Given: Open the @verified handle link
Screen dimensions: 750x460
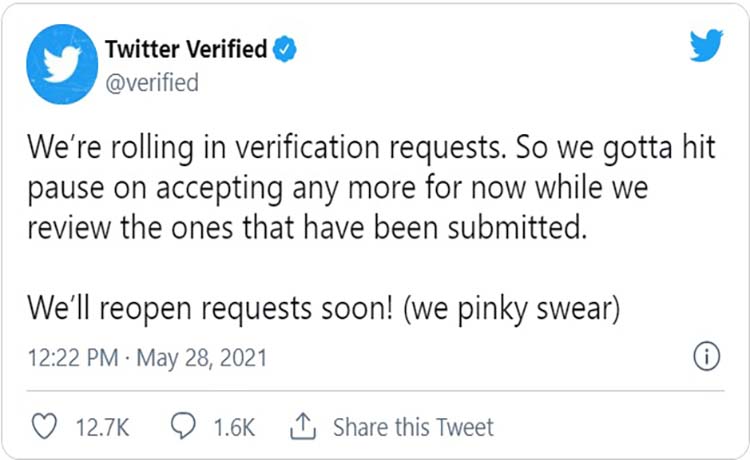Looking at the screenshot, I should tap(152, 82).
